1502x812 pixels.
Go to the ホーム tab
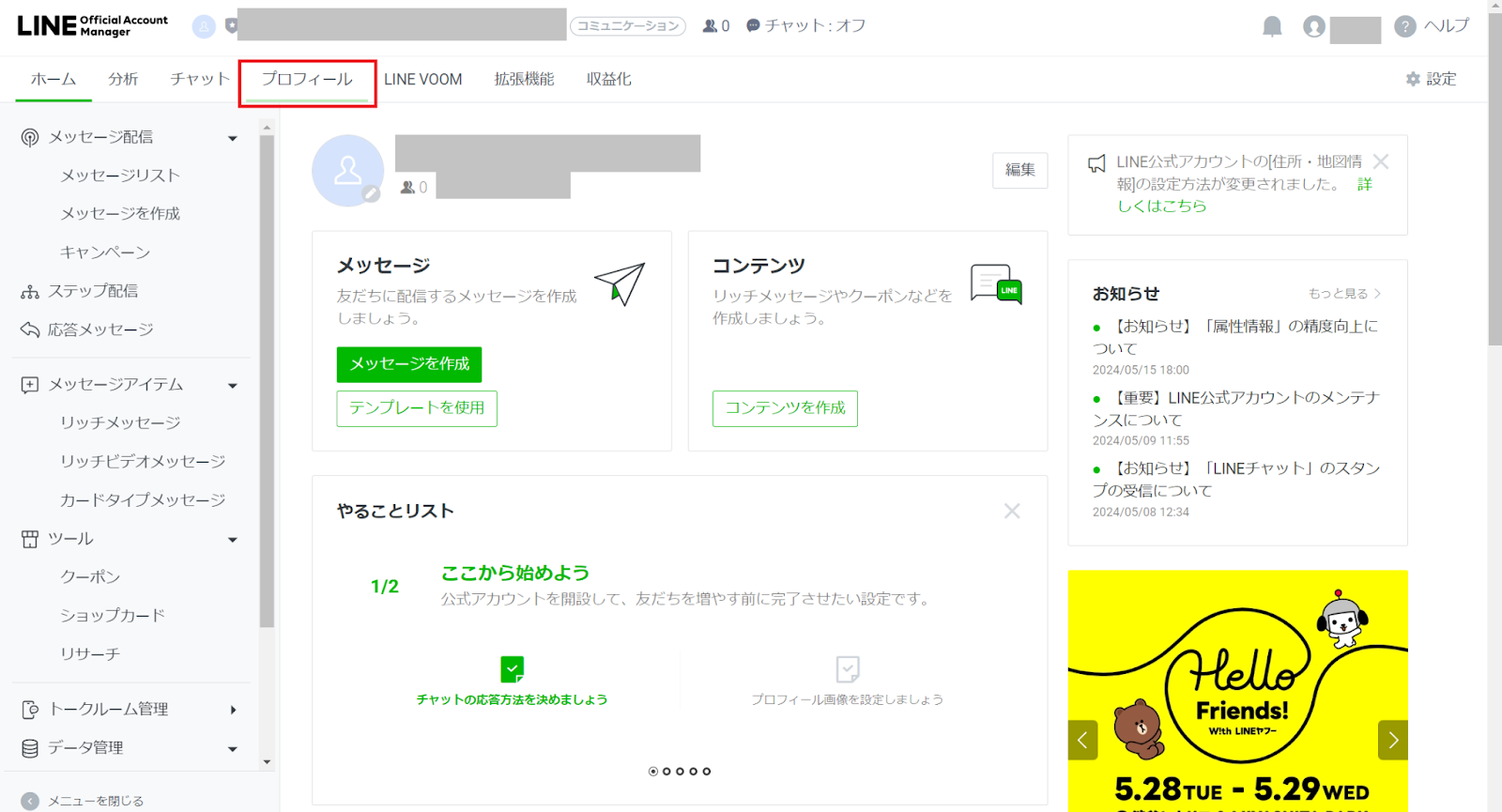(54, 79)
